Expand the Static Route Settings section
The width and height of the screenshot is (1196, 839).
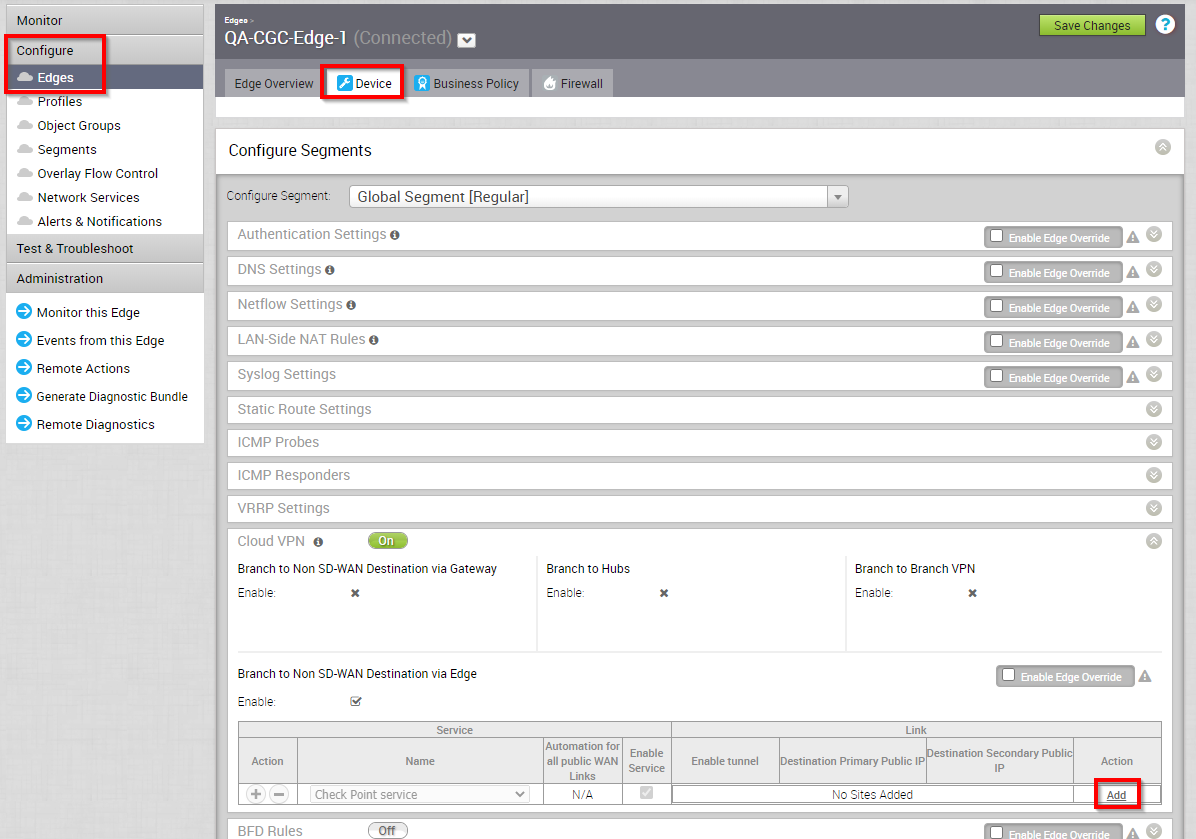pyautogui.click(x=1153, y=410)
